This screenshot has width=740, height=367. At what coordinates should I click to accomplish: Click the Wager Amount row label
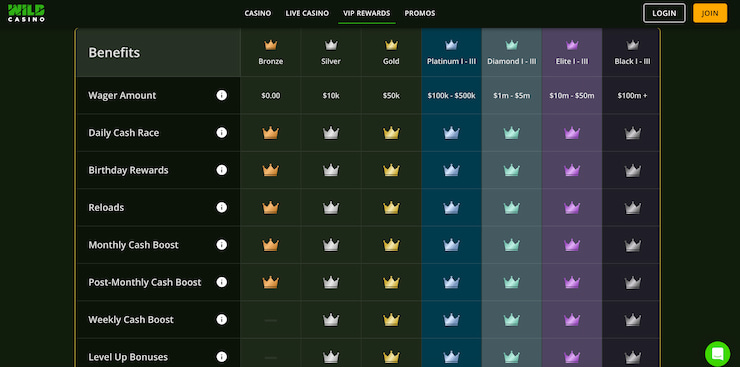122,95
